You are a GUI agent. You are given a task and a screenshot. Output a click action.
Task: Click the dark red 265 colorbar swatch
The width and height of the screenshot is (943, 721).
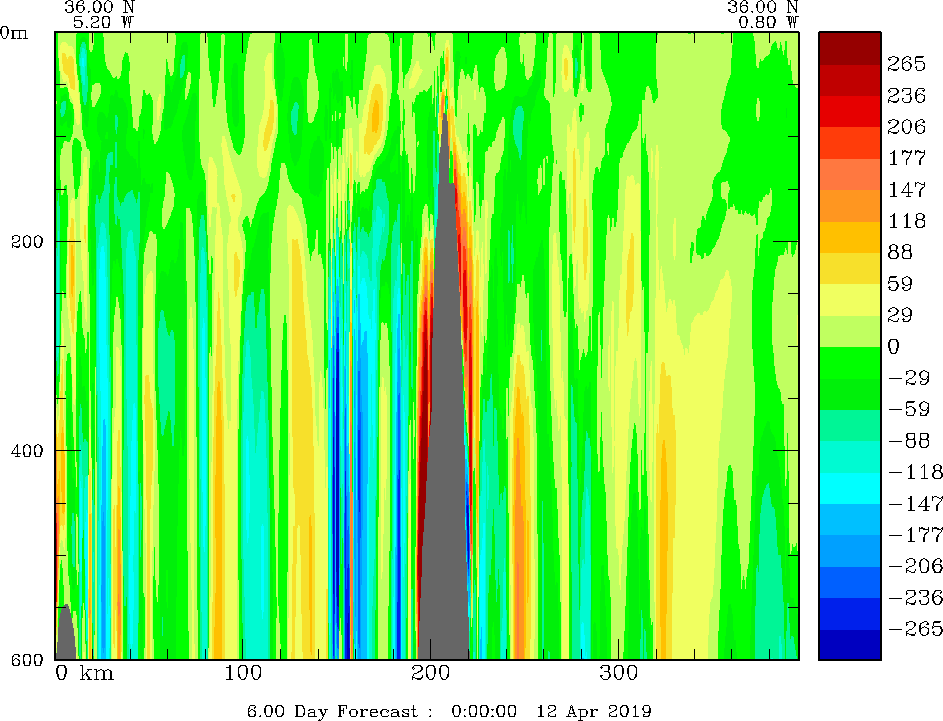coord(850,49)
